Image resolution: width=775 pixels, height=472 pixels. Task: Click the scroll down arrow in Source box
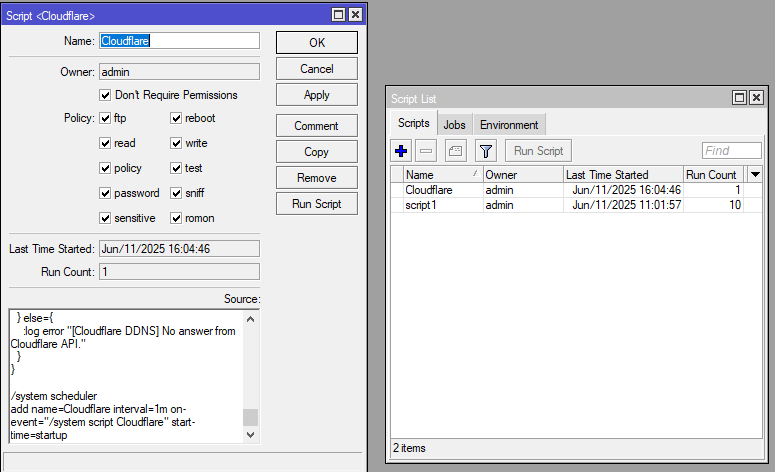pos(251,434)
